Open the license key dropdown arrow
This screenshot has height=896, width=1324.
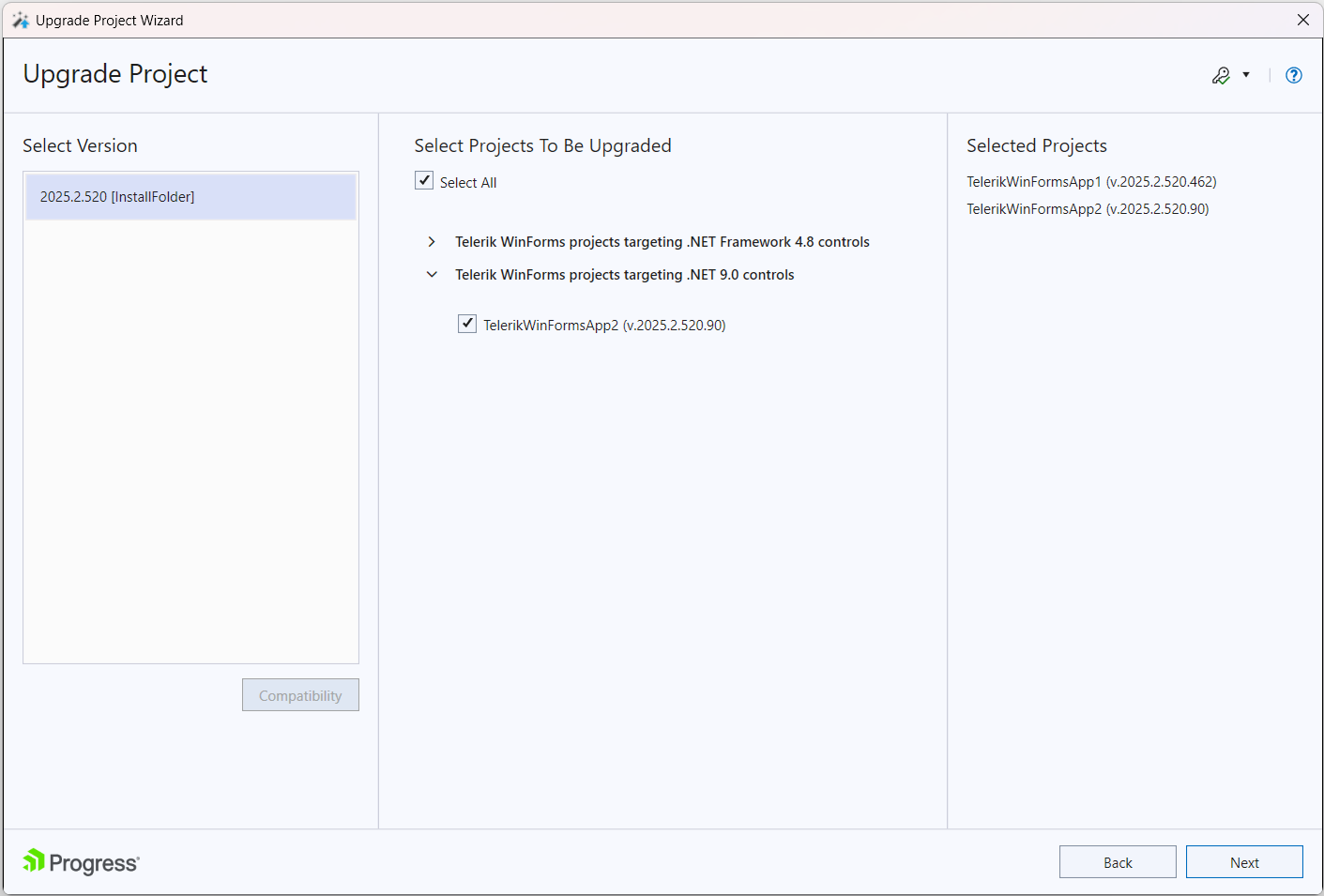1246,74
